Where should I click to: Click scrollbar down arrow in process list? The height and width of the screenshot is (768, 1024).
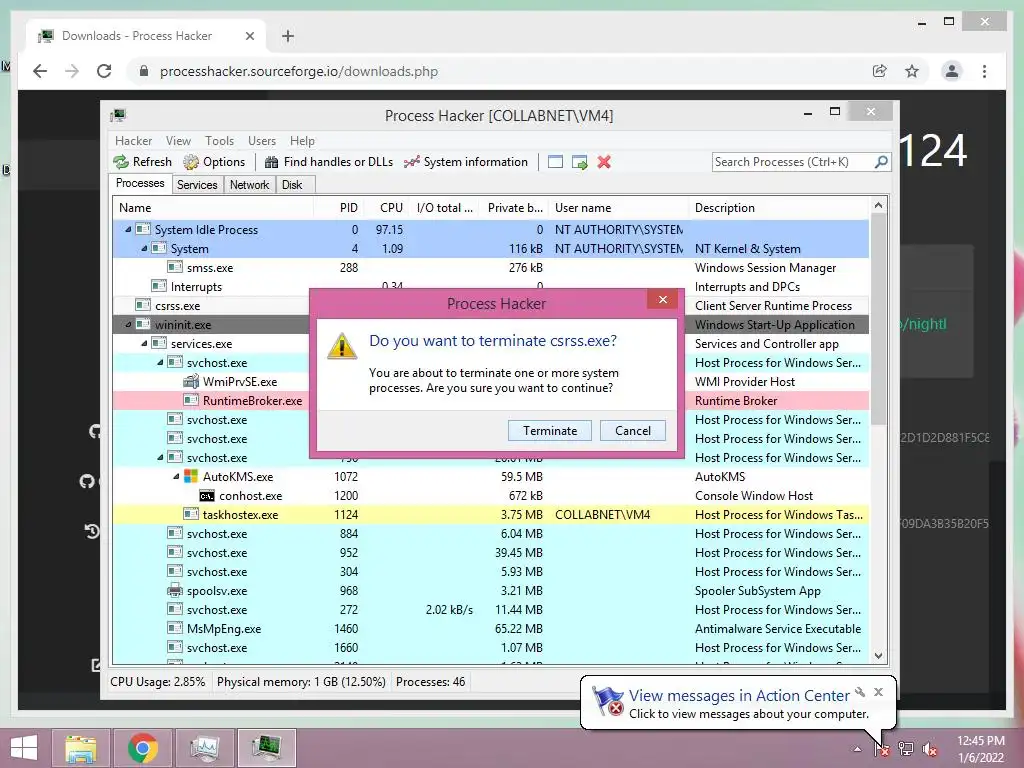coord(878,656)
